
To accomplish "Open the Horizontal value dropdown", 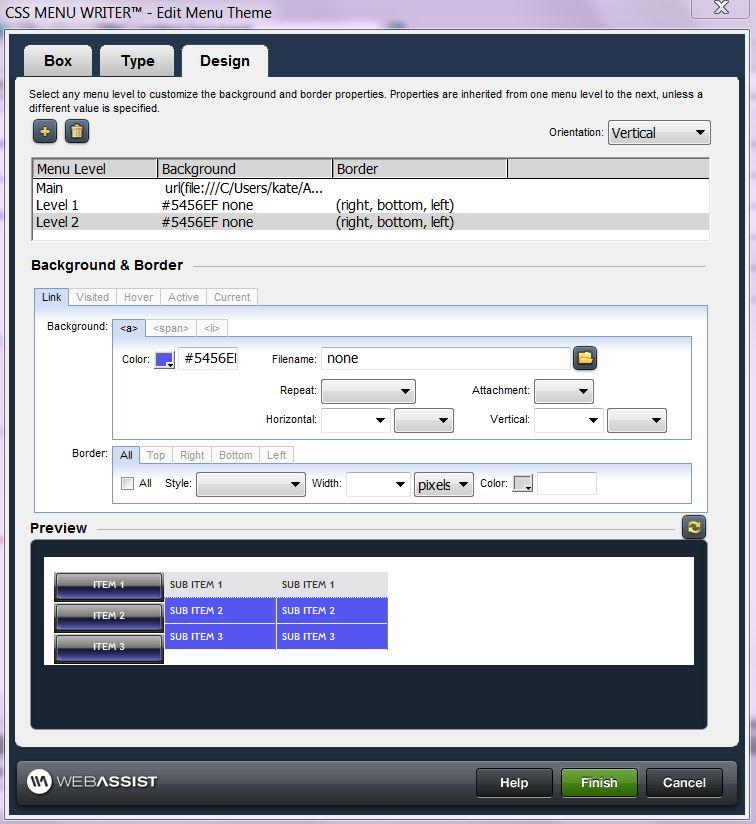I will 356,420.
